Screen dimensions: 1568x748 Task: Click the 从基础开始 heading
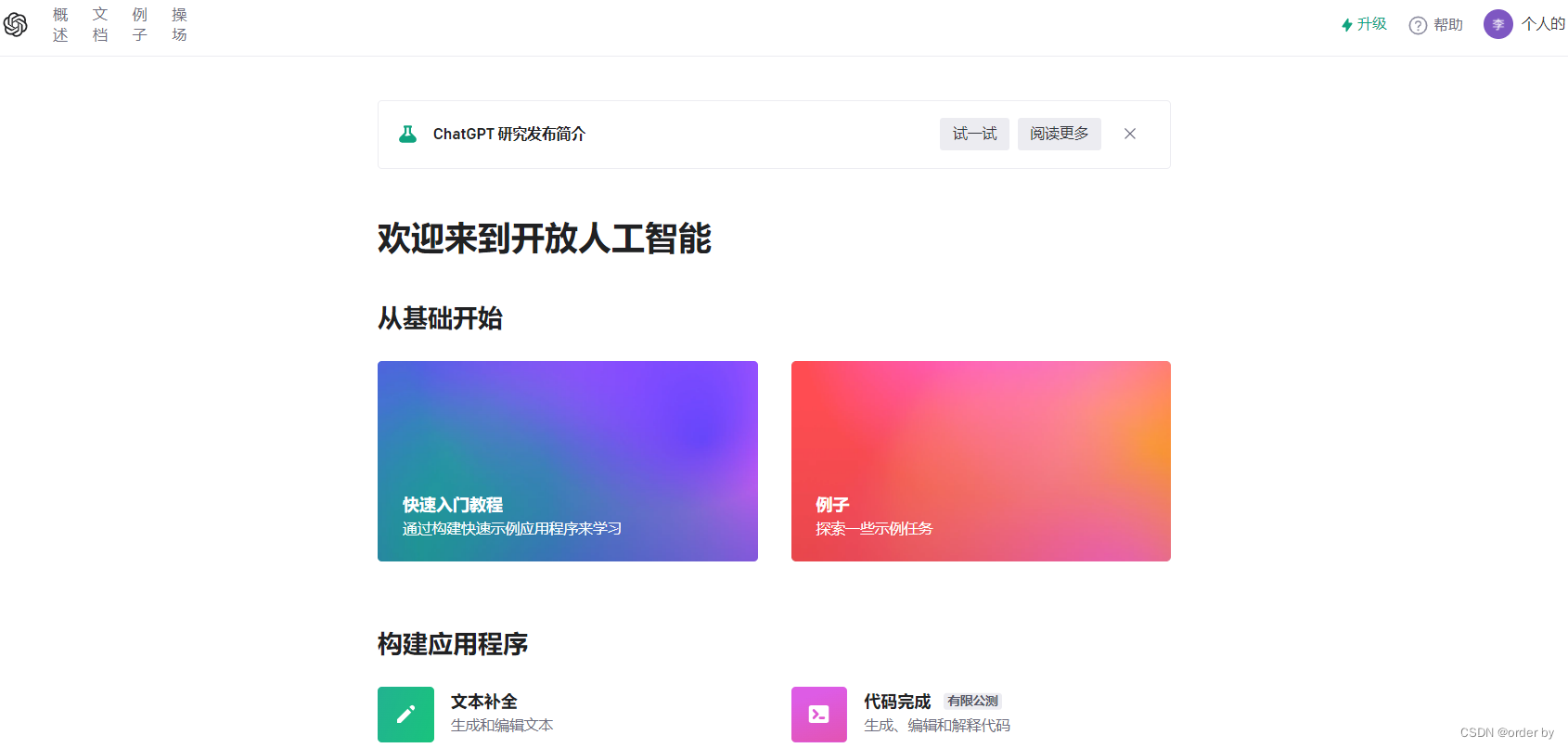[x=440, y=318]
